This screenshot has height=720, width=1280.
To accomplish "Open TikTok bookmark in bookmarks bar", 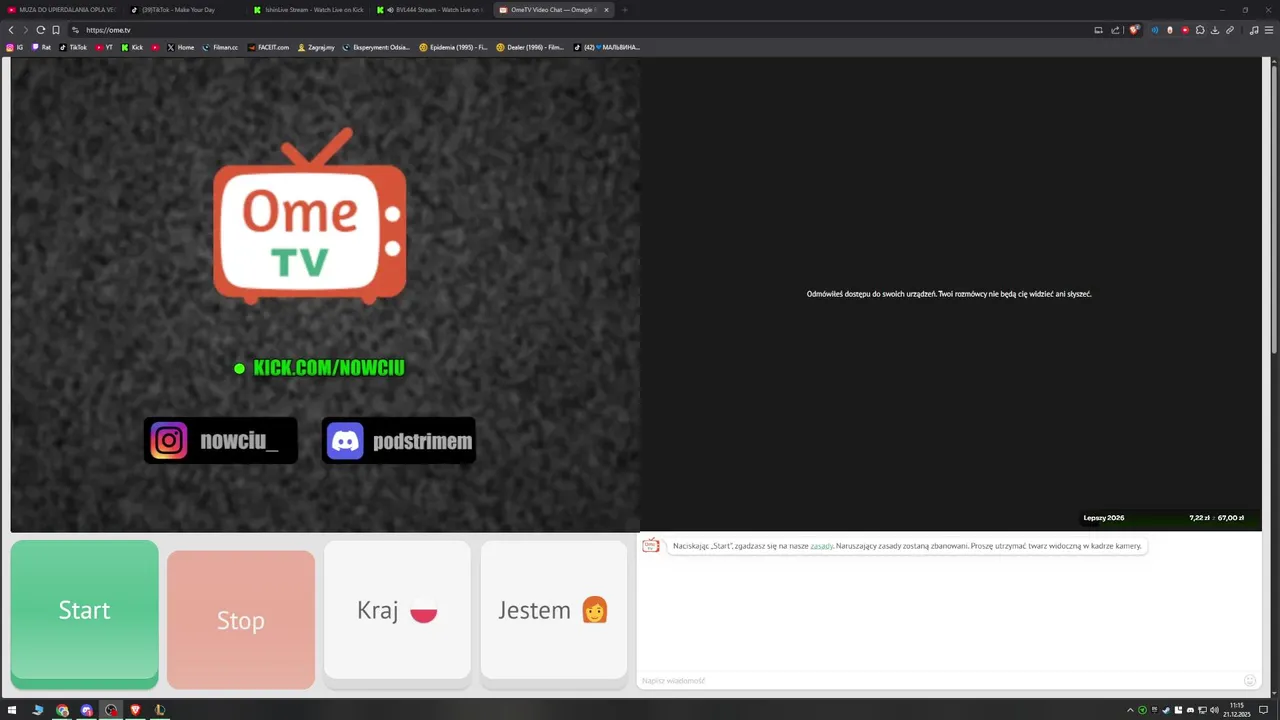I will (x=73, y=47).
